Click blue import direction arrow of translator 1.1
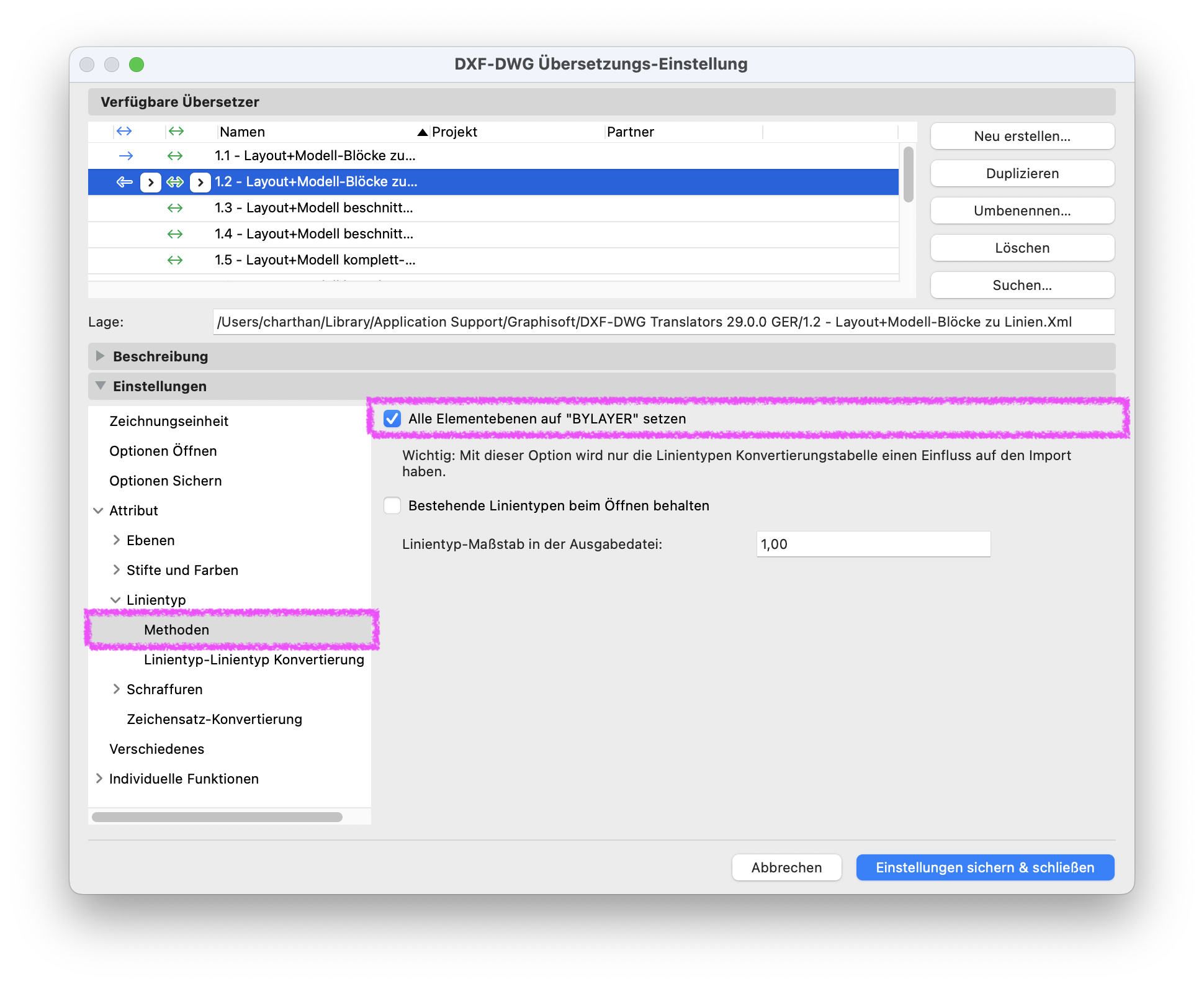1204x986 pixels. [125, 156]
